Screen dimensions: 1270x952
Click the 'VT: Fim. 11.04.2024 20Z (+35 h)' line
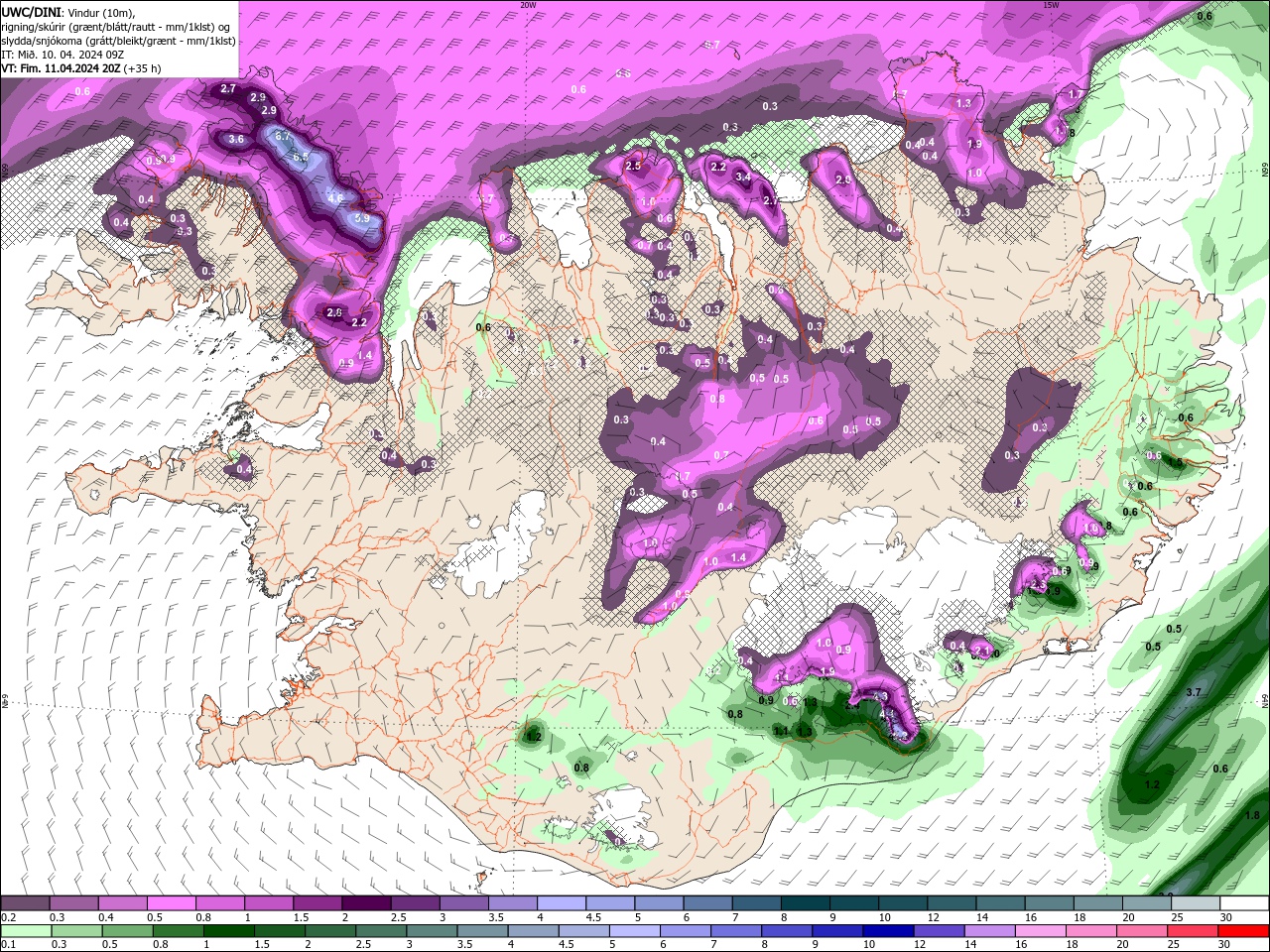tap(81, 68)
